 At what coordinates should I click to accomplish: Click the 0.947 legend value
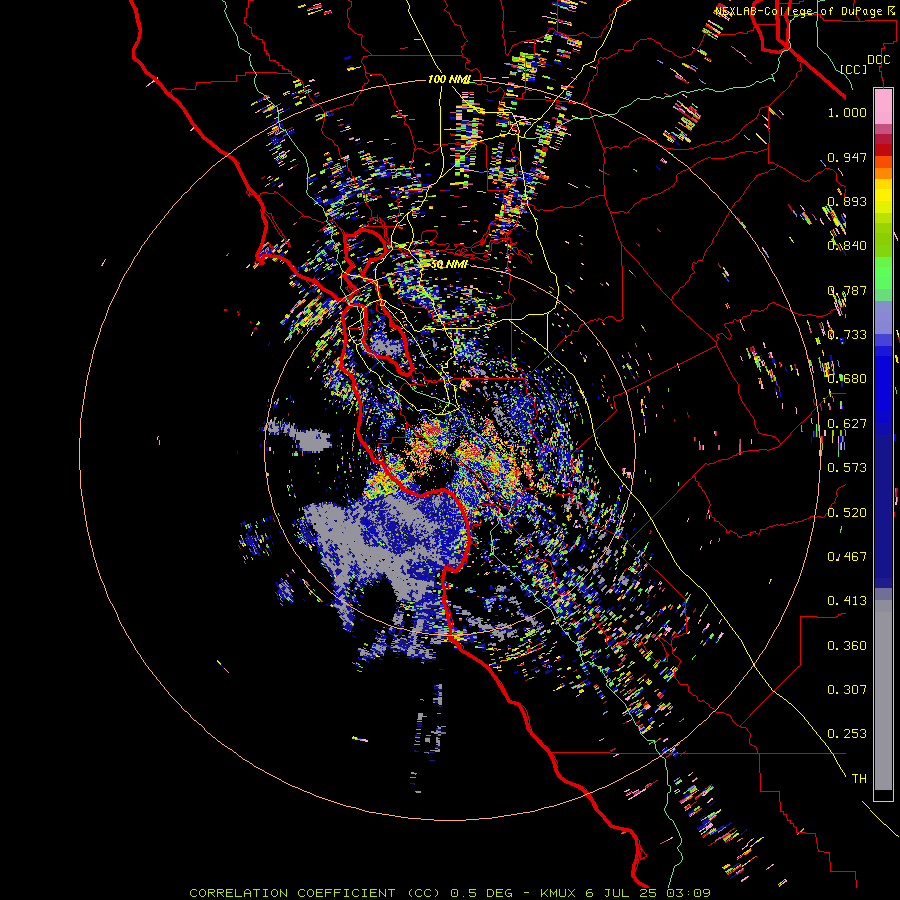coord(847,157)
